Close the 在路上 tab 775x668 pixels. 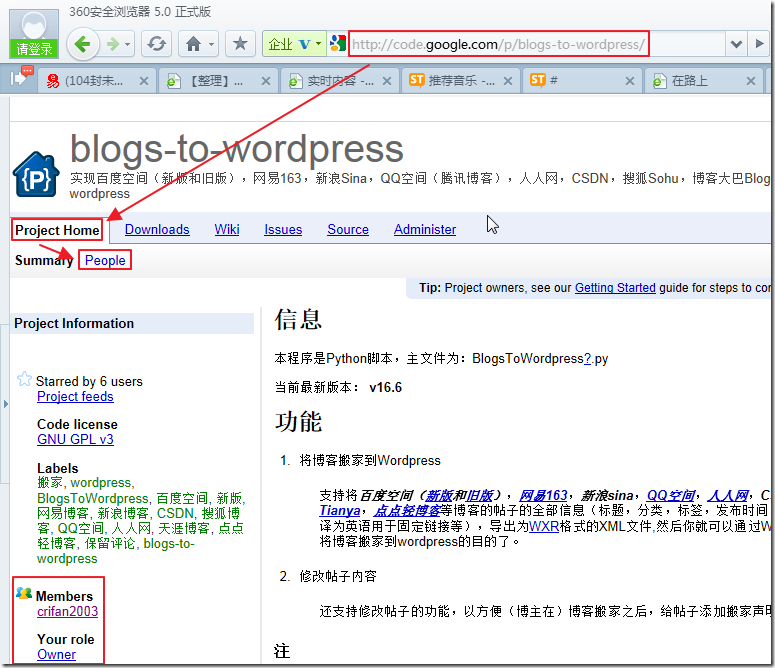[751, 81]
